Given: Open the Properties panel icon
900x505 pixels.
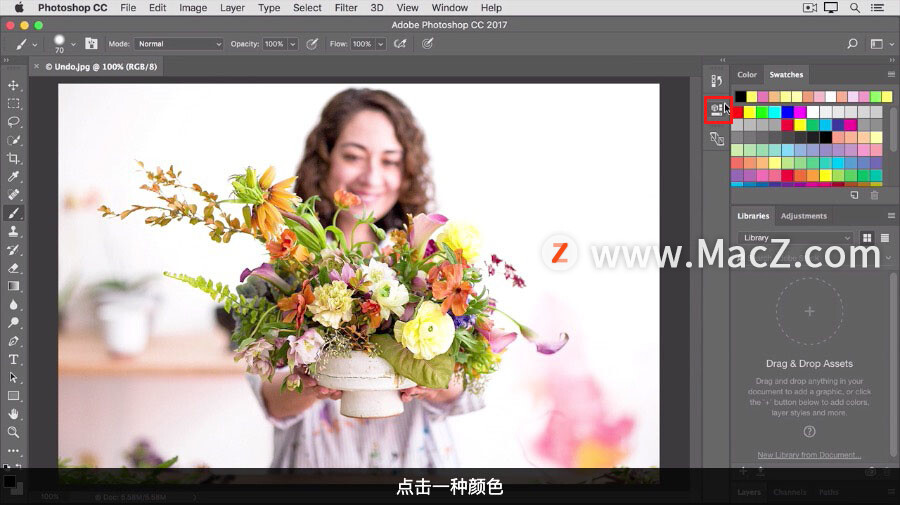Looking at the screenshot, I should click(716, 109).
